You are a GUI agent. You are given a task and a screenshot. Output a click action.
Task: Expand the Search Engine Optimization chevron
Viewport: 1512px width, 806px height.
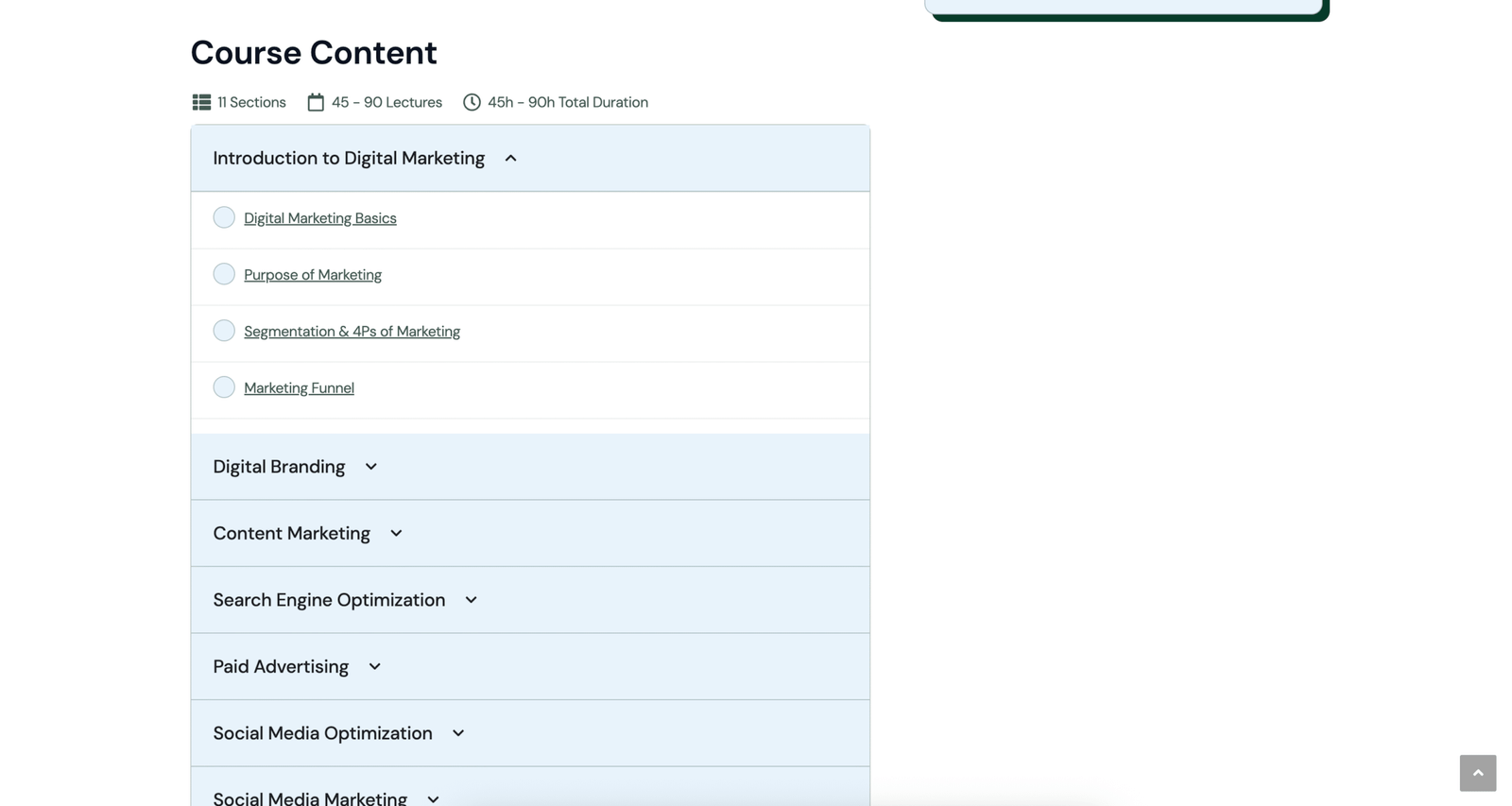[471, 600]
